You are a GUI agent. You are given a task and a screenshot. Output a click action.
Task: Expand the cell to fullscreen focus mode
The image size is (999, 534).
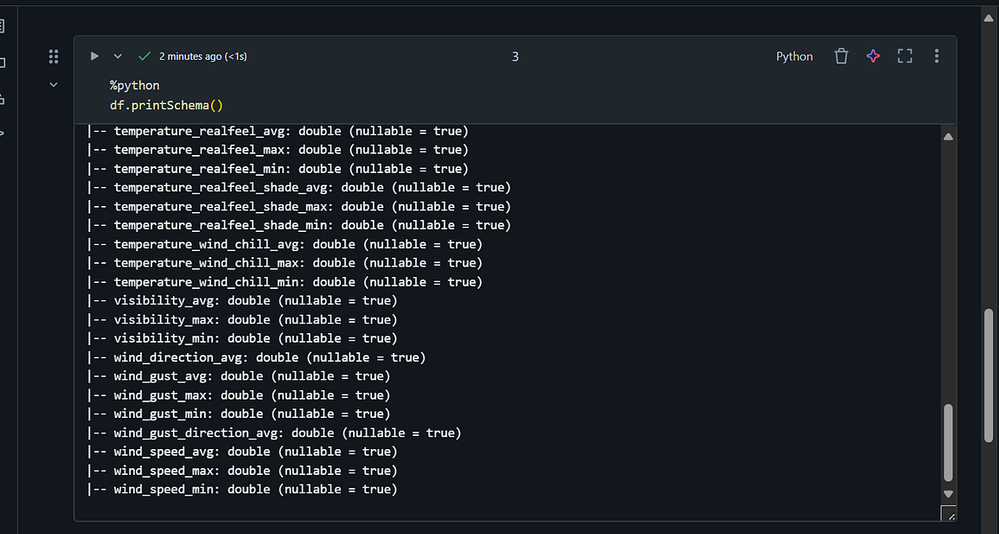point(905,57)
